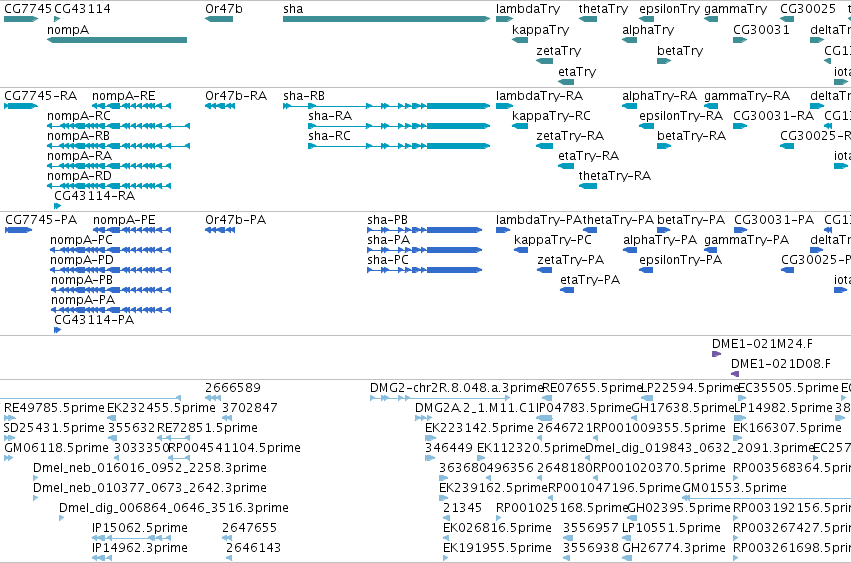Image resolution: width=851 pixels, height=563 pixels.
Task: Select the CG30031 gene label
Action: [x=761, y=29]
